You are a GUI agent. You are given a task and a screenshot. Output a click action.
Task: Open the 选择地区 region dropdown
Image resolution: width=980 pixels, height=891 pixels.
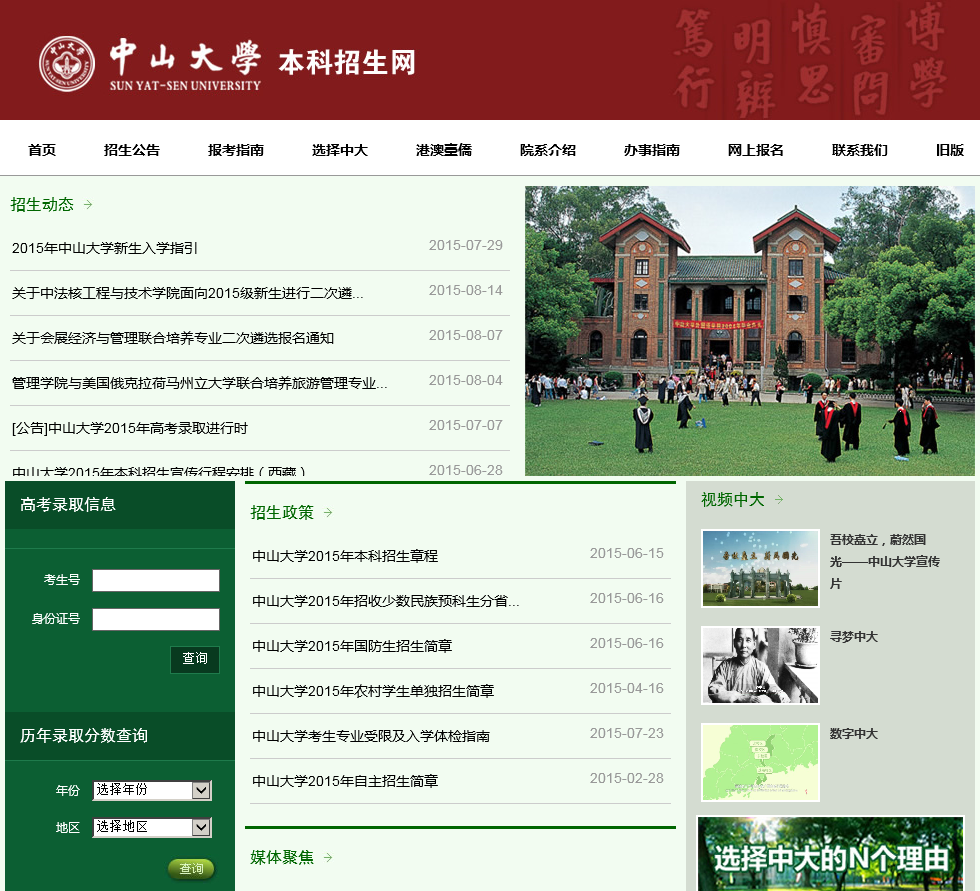[152, 827]
